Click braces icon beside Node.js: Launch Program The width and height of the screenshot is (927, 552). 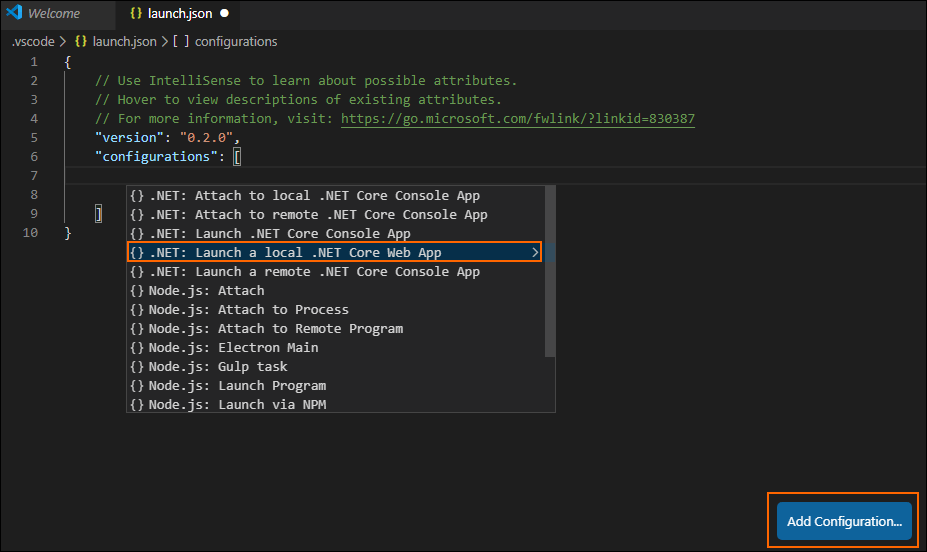(137, 386)
